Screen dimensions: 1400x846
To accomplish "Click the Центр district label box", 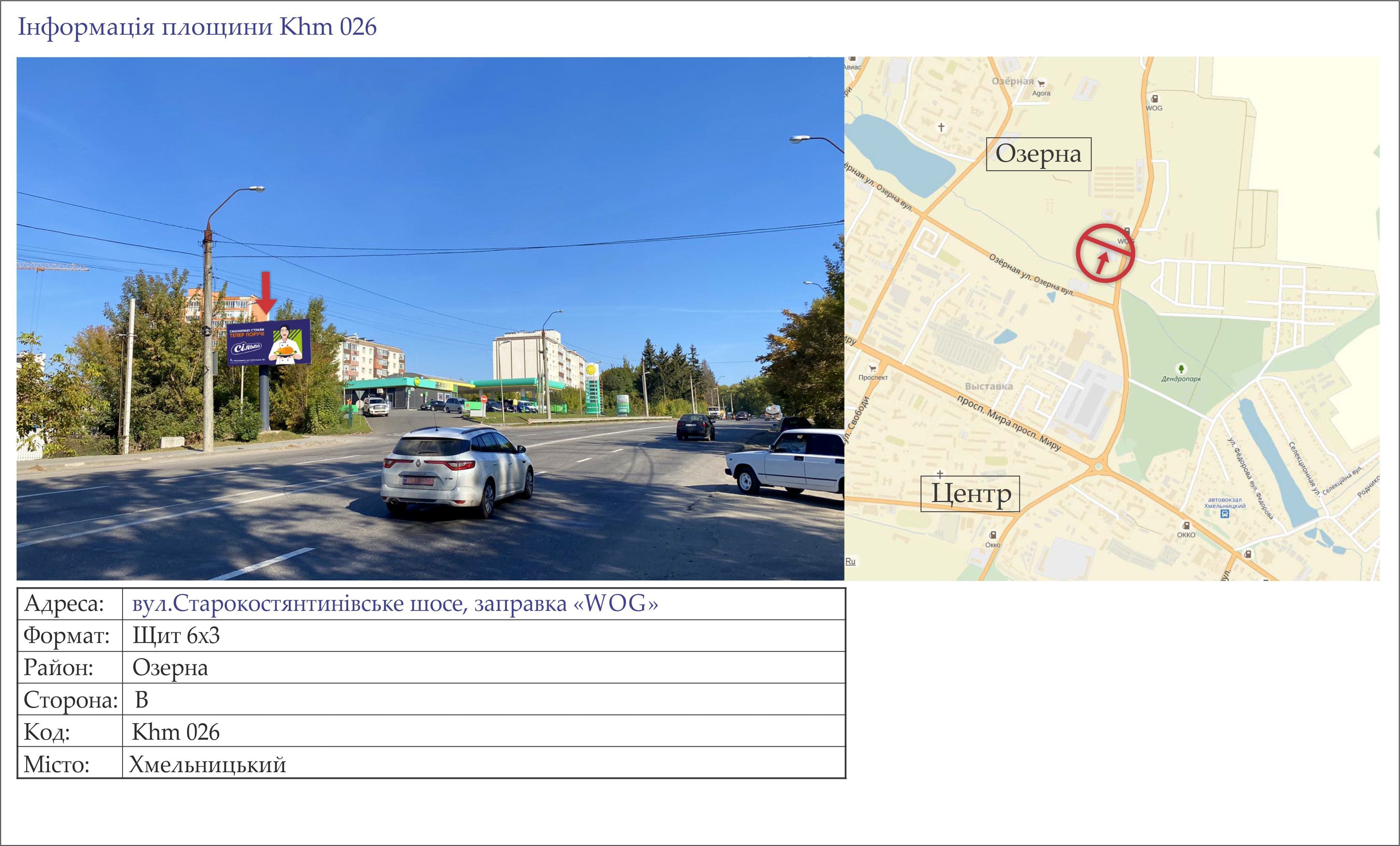I will coord(971,493).
